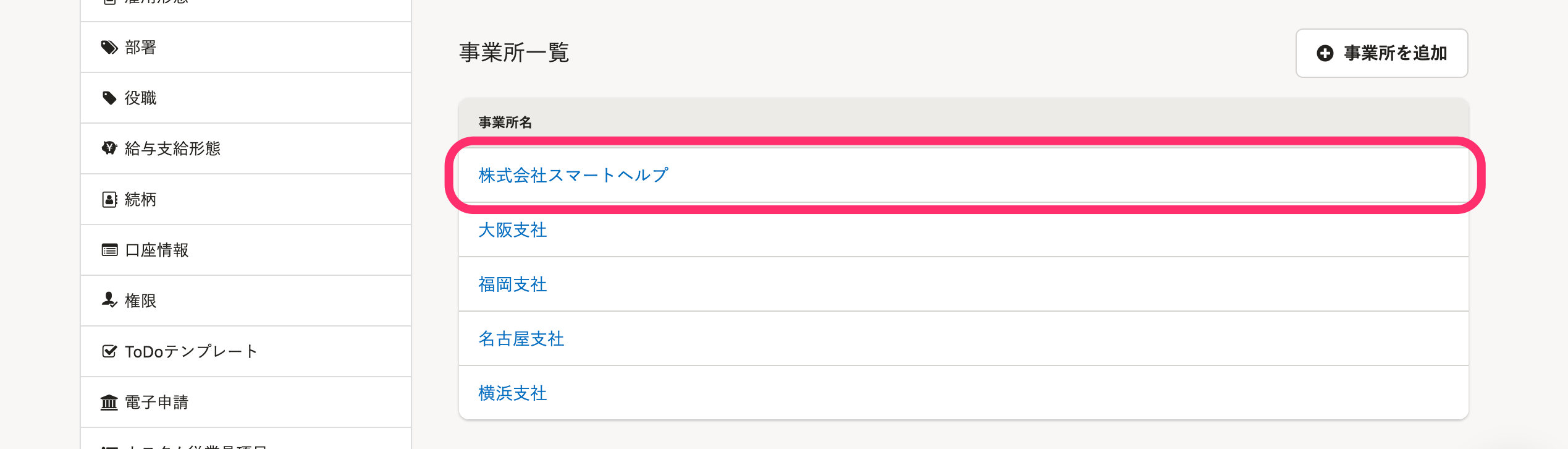This screenshot has width=1568, height=449.
Task: Click the bank building icon beside 電子申請
Action: (x=109, y=403)
